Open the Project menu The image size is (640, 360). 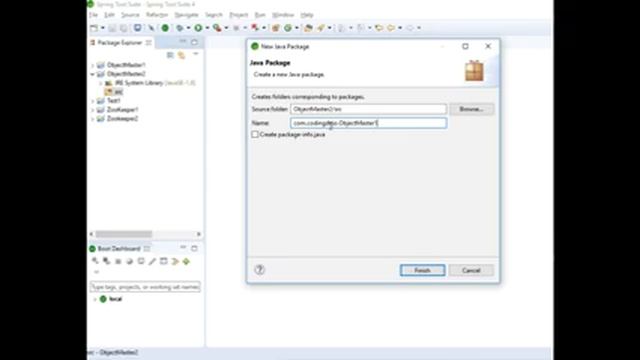coord(238,15)
